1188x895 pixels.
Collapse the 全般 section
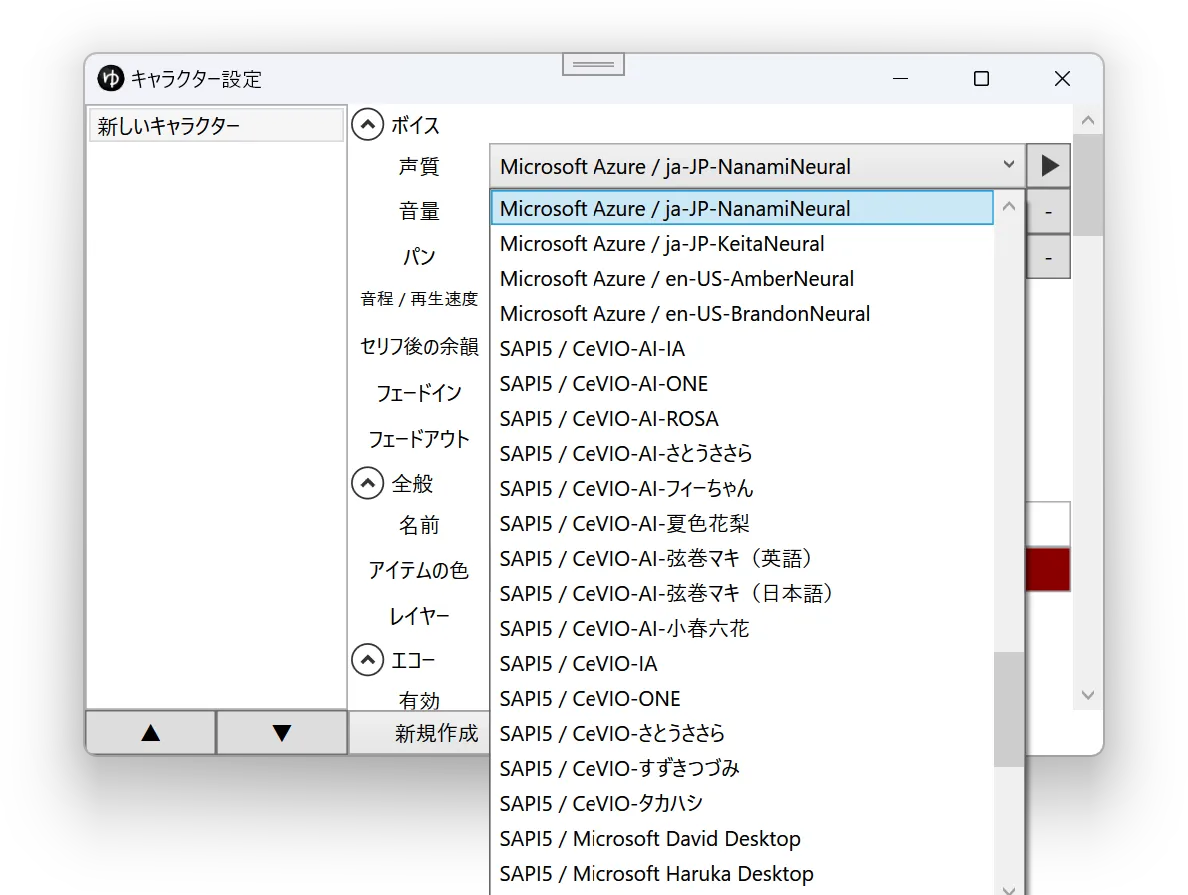pyautogui.click(x=368, y=483)
